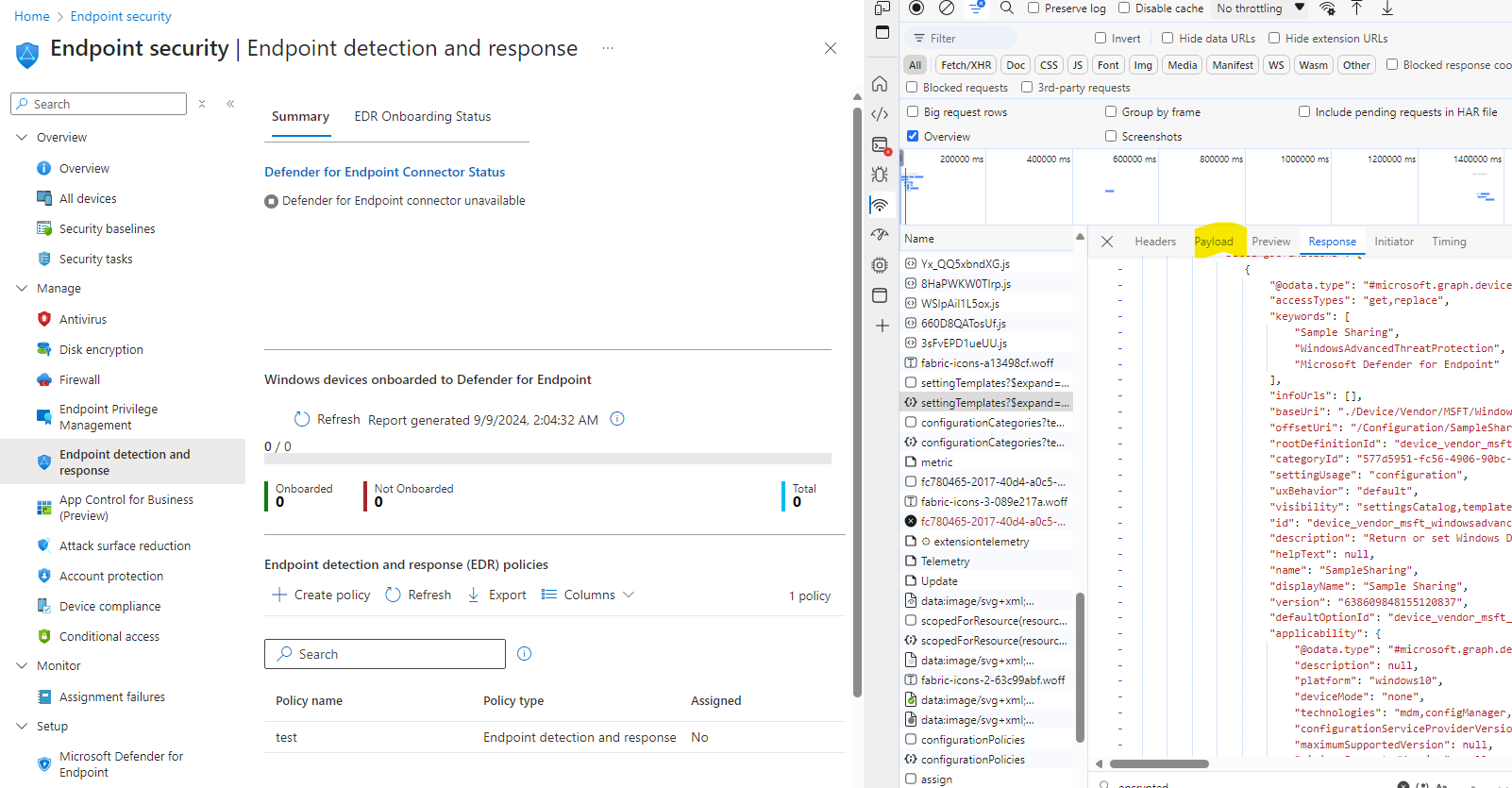Click the info icon next to report time

[x=617, y=419]
